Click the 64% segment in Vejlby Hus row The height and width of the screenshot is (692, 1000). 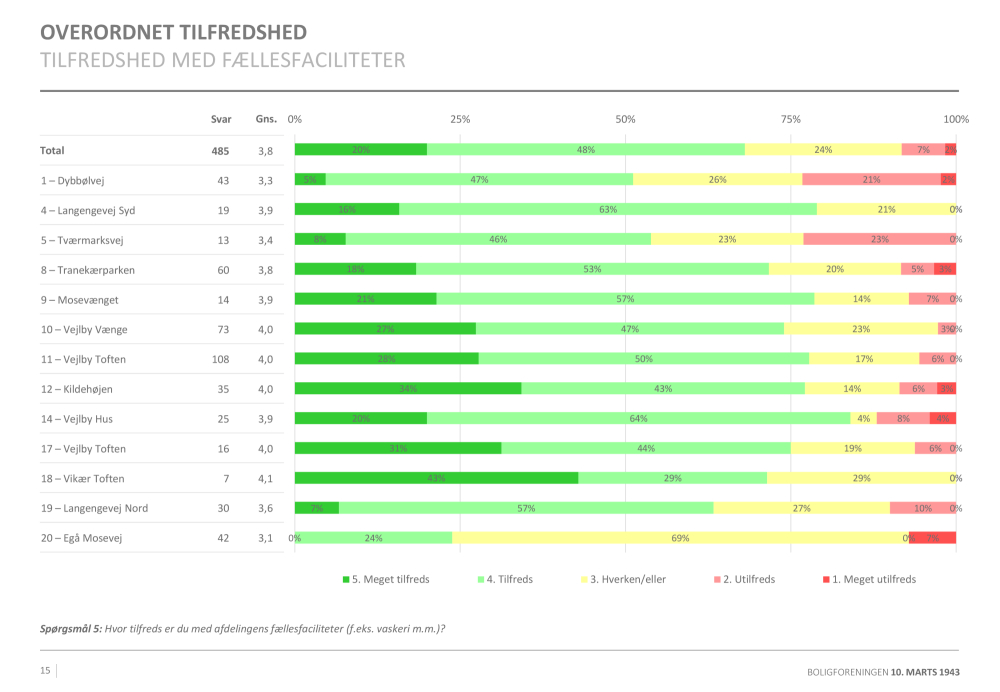click(x=638, y=418)
